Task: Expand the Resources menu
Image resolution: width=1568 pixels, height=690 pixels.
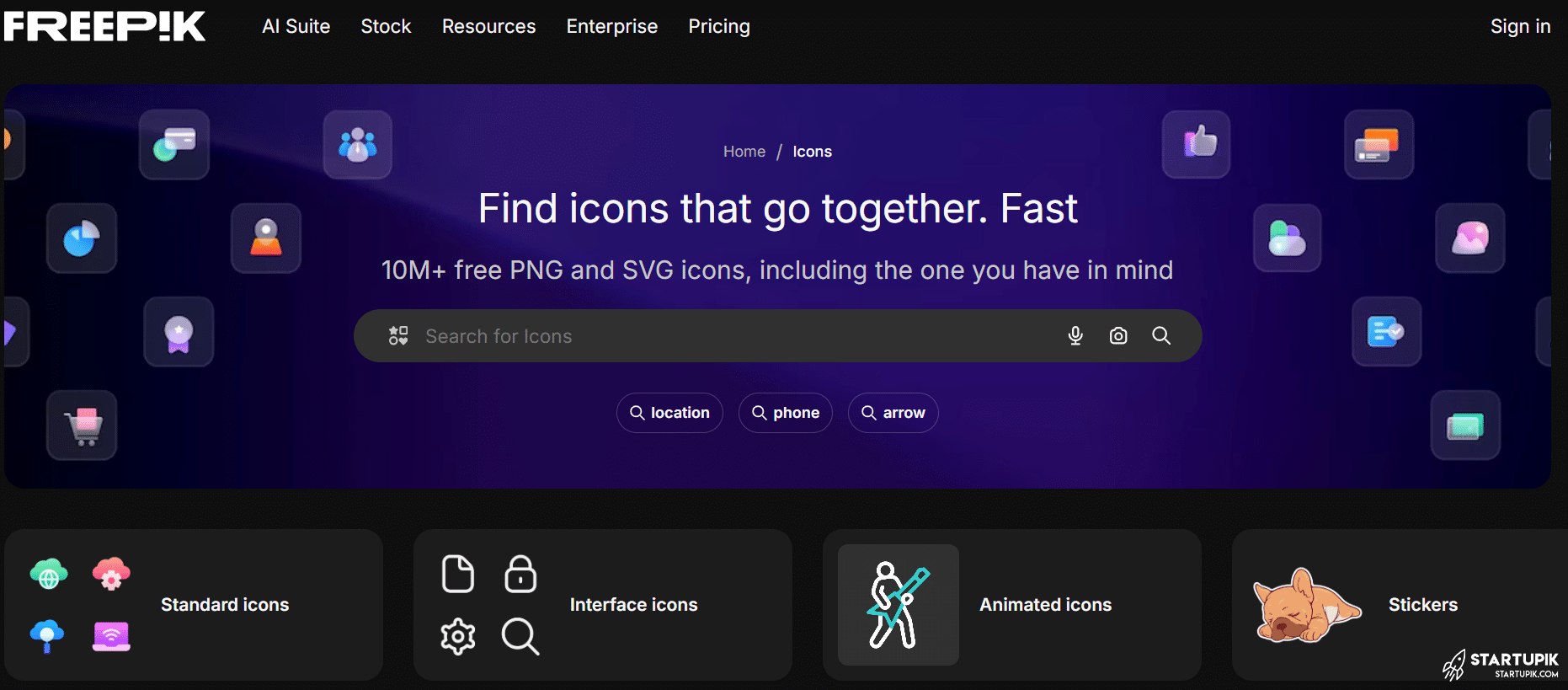Action: point(488,26)
